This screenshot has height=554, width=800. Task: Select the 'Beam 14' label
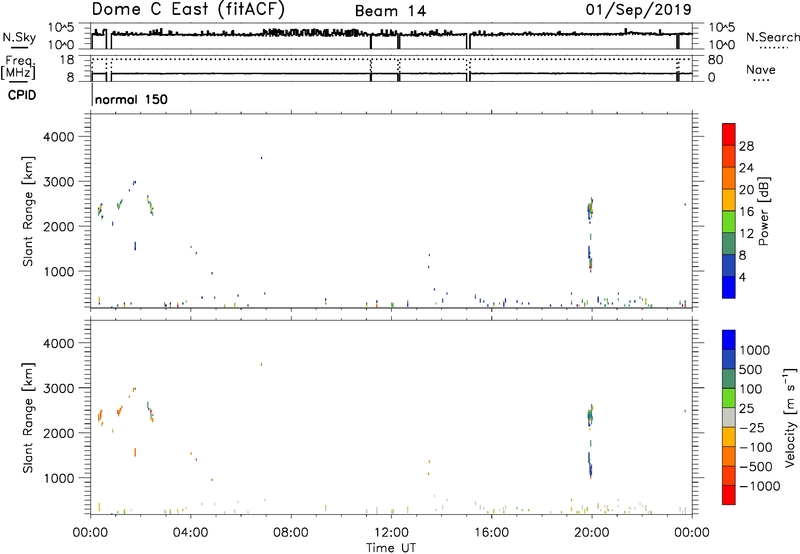(390, 11)
